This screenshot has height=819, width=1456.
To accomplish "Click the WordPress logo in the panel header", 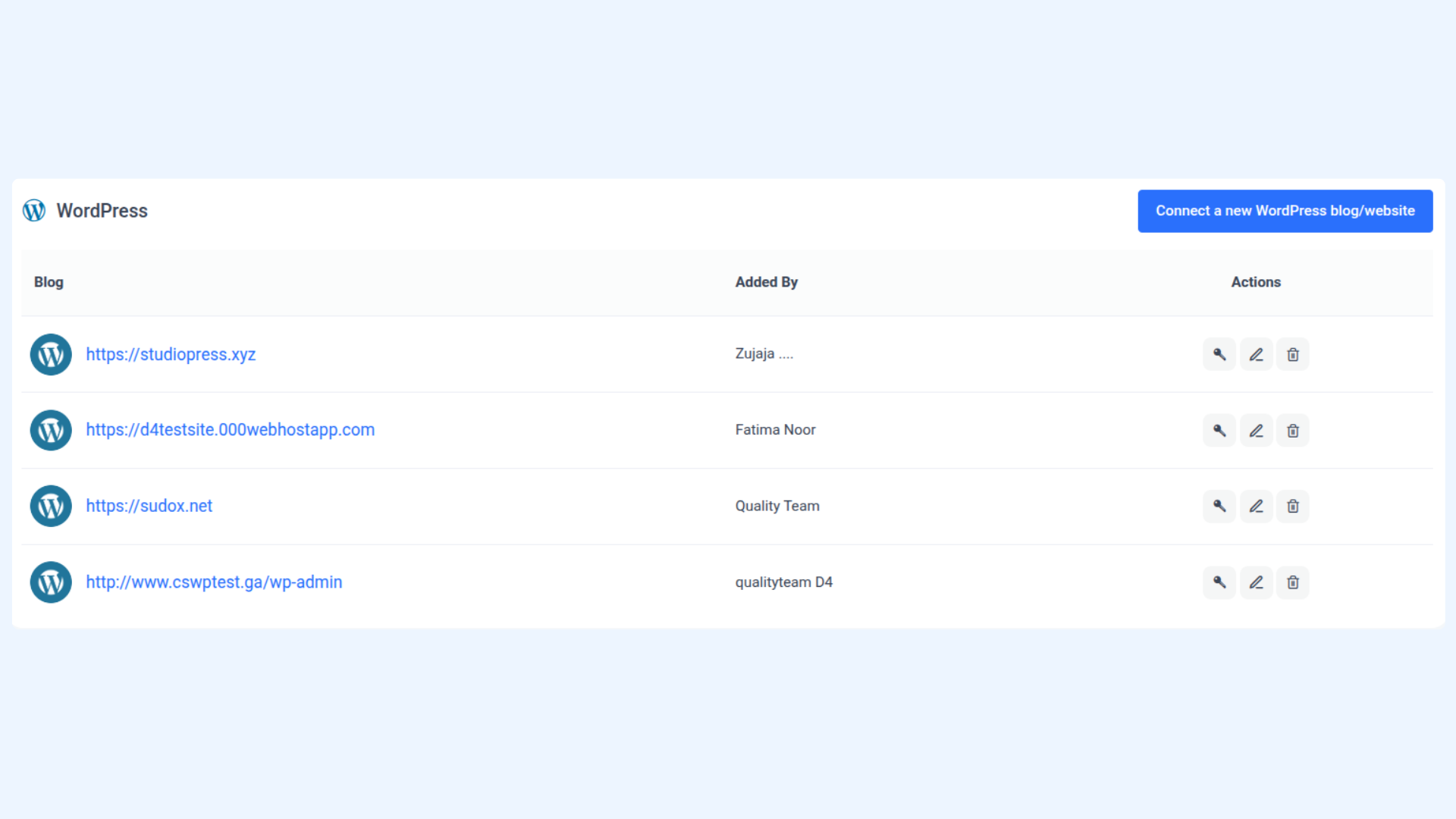I will coord(34,210).
